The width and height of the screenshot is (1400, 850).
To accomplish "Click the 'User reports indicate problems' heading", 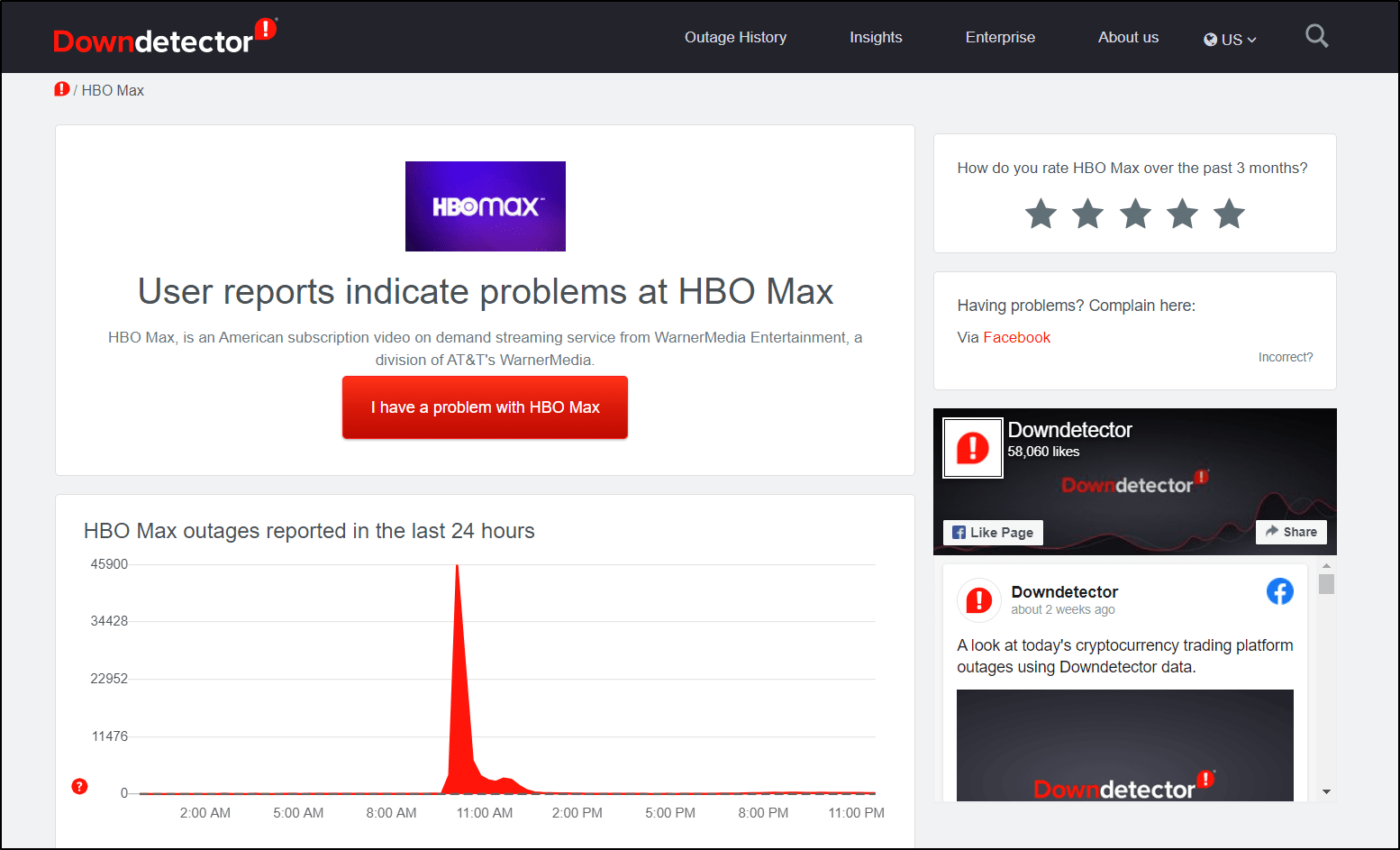I will (485, 291).
